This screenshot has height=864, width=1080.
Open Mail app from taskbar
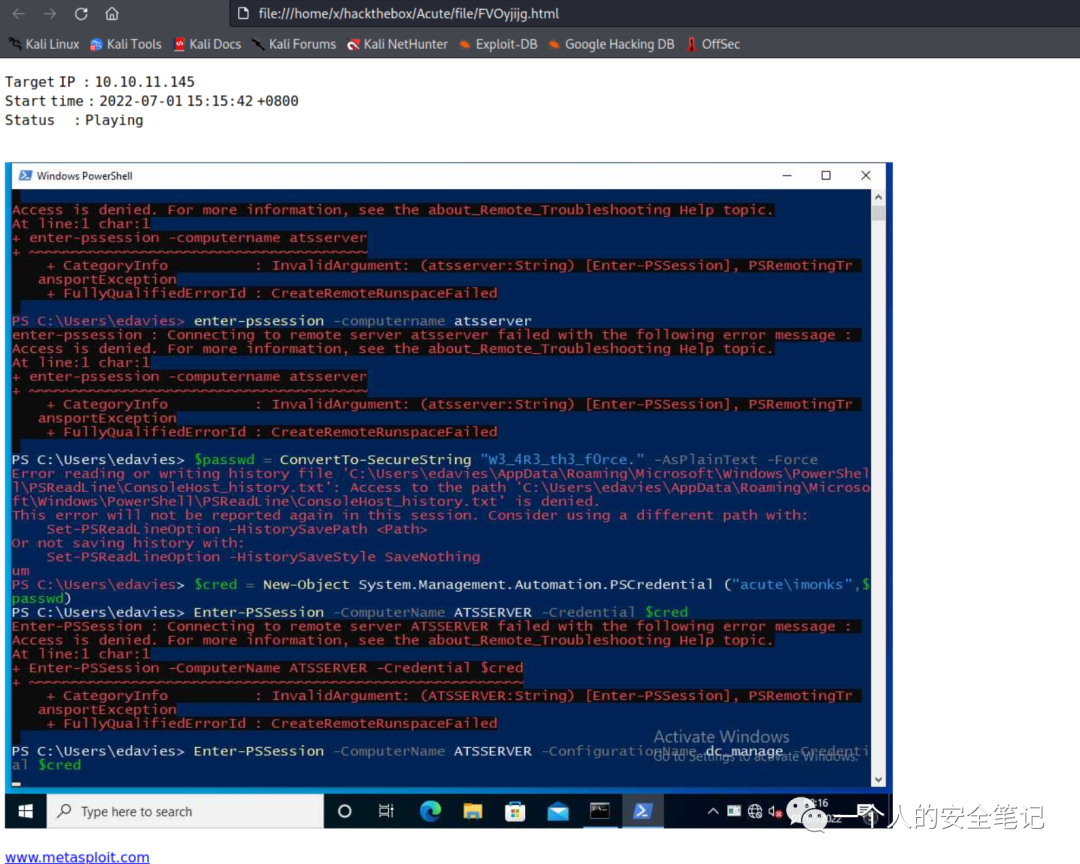pyautogui.click(x=558, y=811)
